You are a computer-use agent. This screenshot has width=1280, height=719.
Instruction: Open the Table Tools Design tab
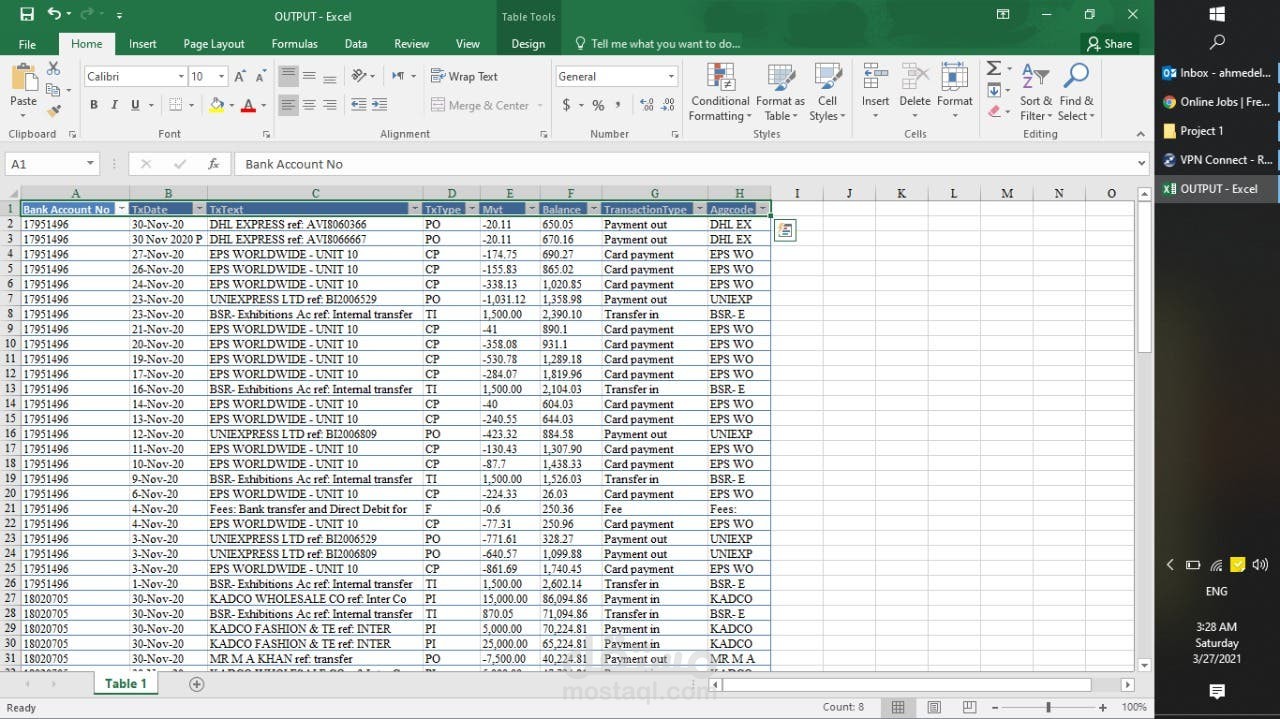coord(528,43)
